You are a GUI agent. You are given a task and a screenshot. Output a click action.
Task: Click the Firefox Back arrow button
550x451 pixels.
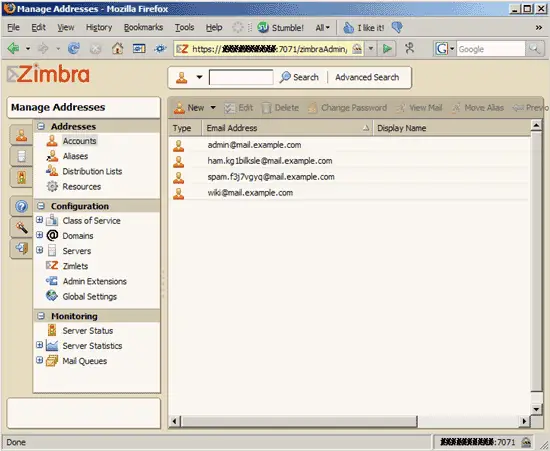[x=14, y=48]
